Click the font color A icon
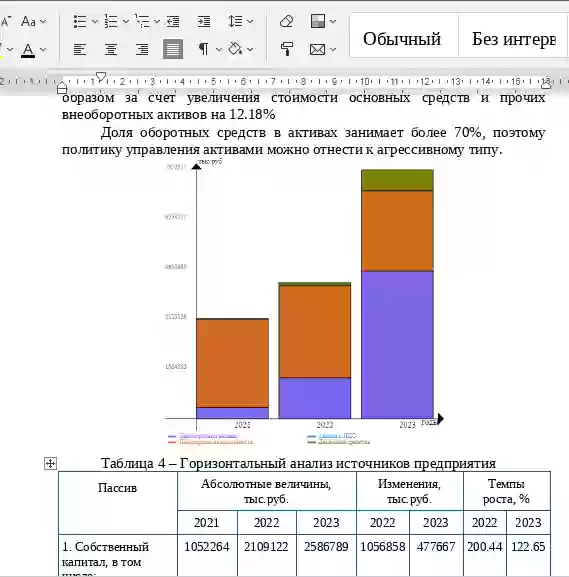 click(x=28, y=50)
